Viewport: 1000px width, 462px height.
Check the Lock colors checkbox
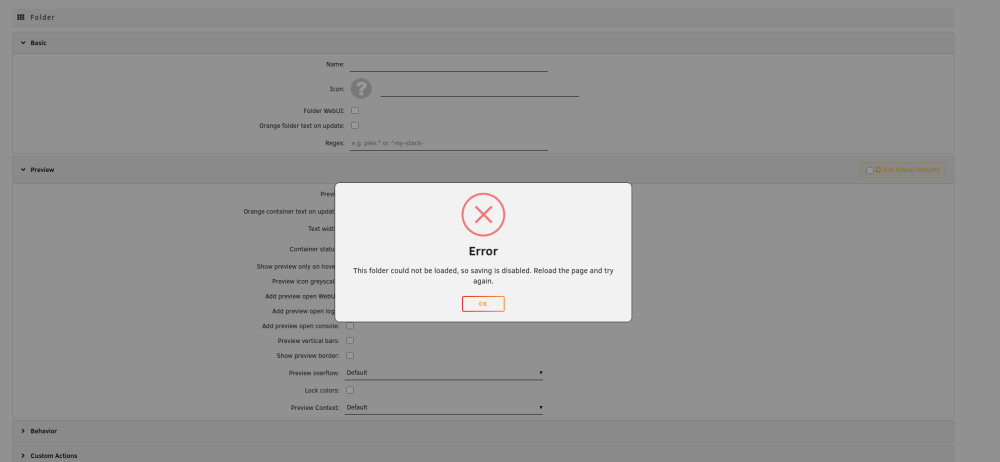coord(349,390)
